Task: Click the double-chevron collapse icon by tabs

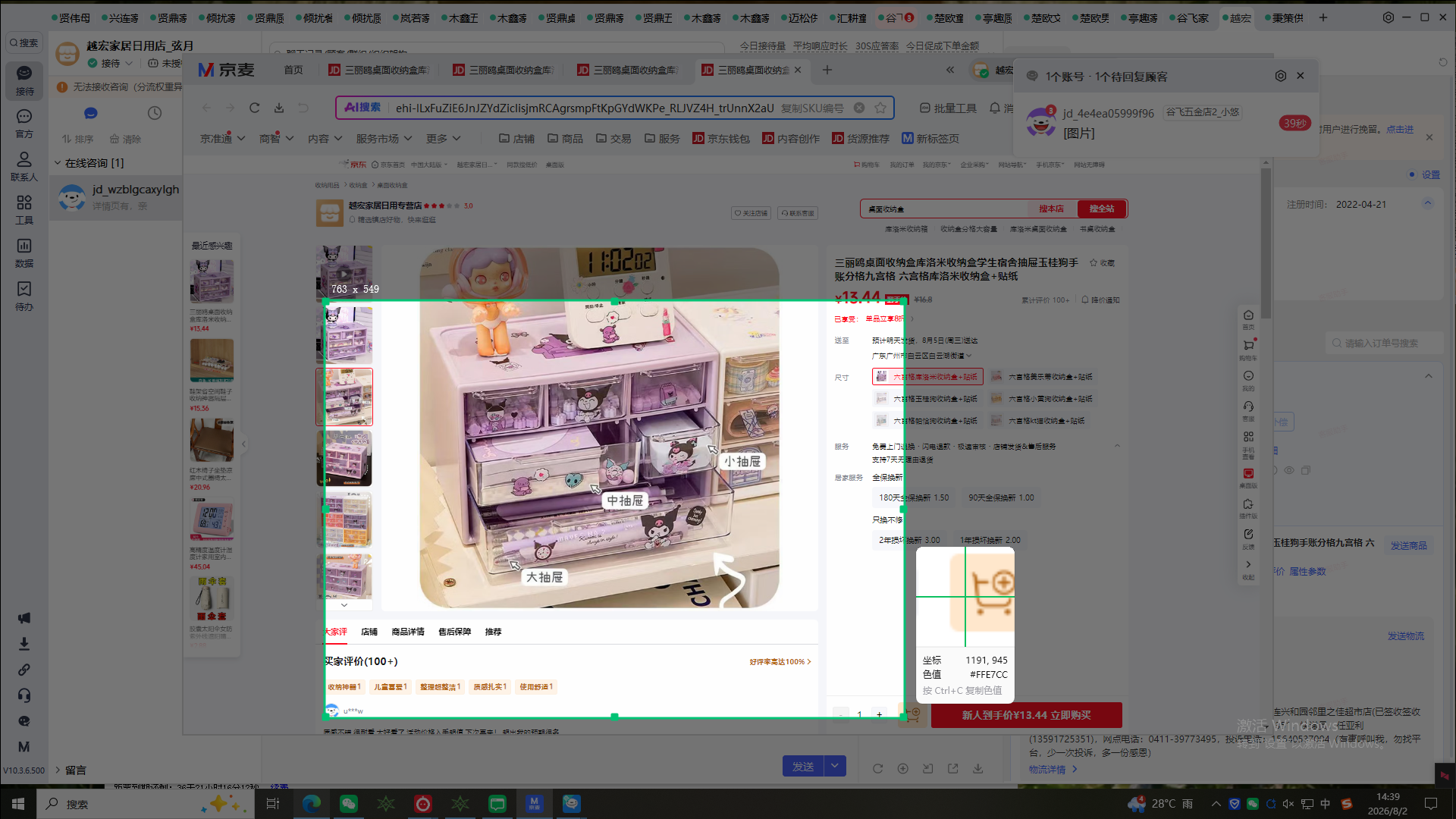Action: tap(950, 70)
